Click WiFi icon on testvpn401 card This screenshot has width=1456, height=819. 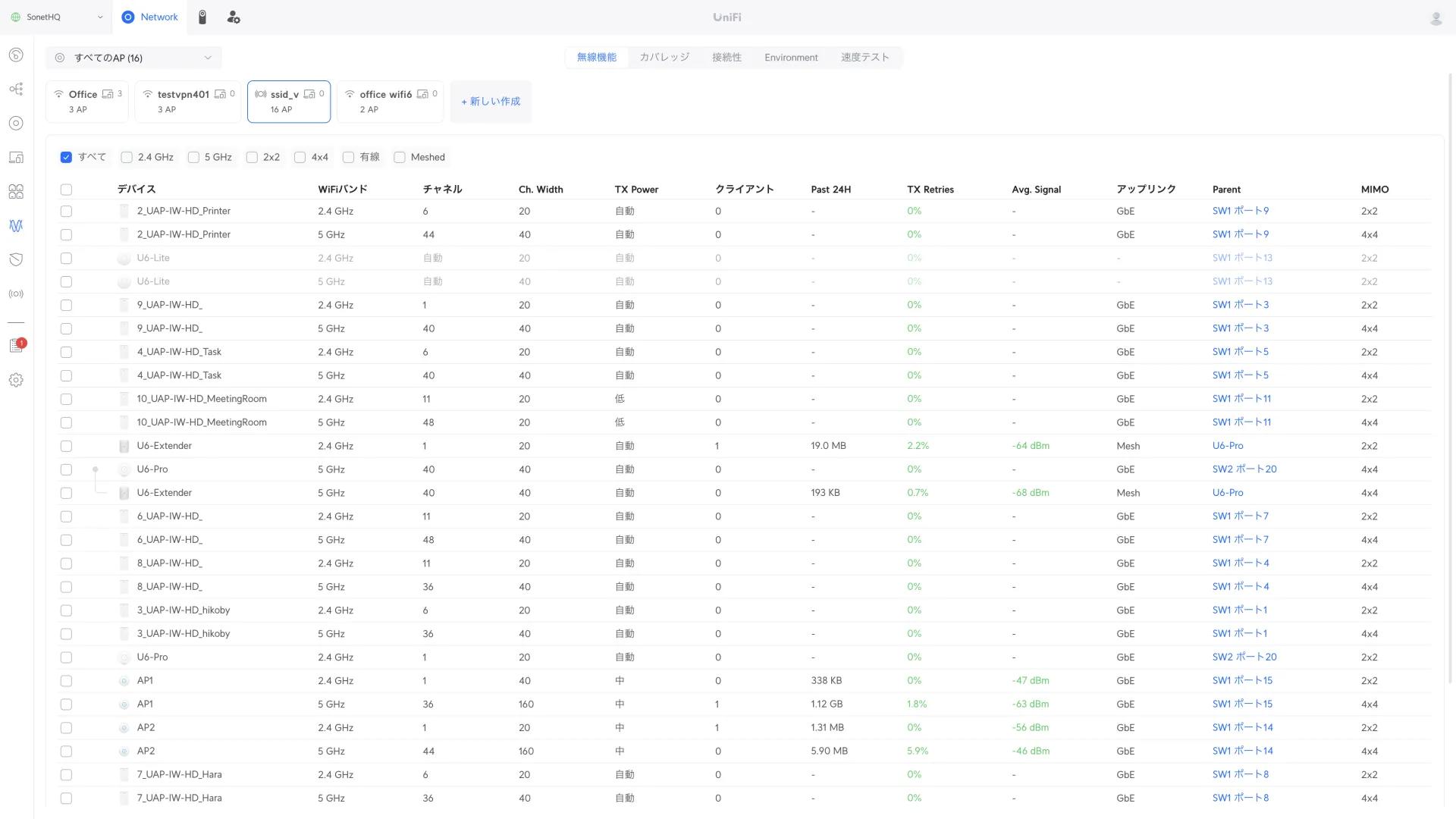coord(147,94)
